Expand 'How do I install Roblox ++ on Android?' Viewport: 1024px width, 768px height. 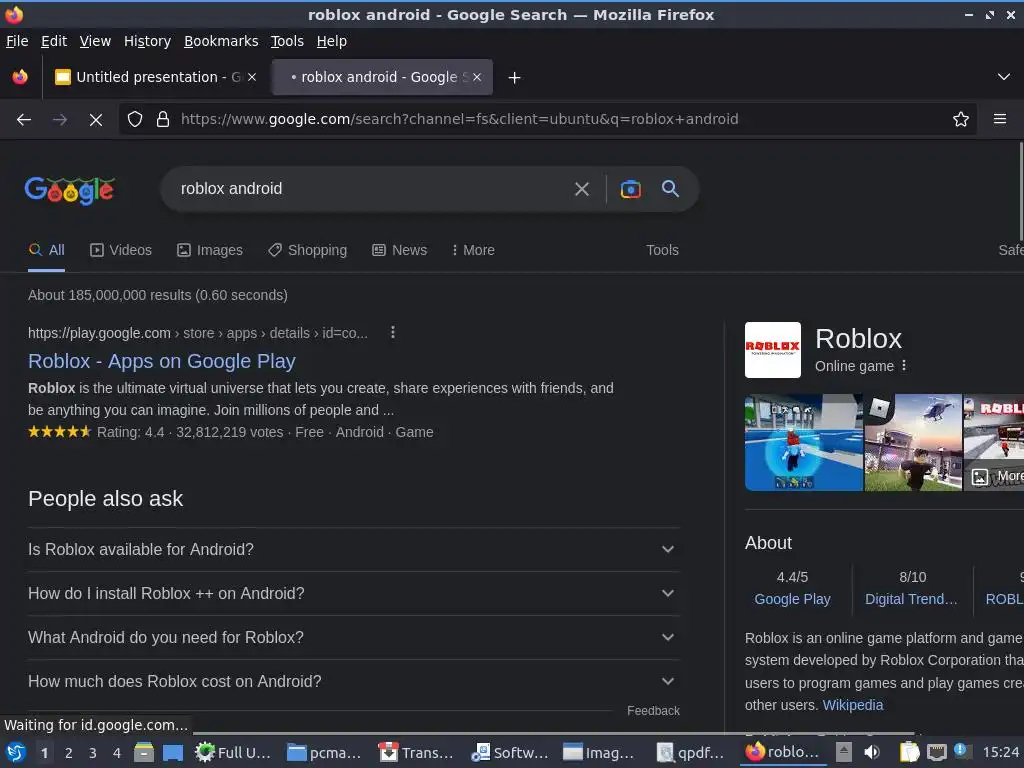(353, 593)
